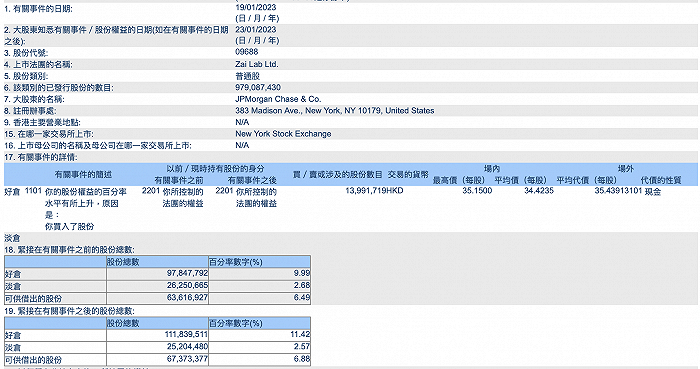Viewport: 700px width, 369px height.
Task: Select lending pool before event 63,616,927
Action: [x=188, y=297]
